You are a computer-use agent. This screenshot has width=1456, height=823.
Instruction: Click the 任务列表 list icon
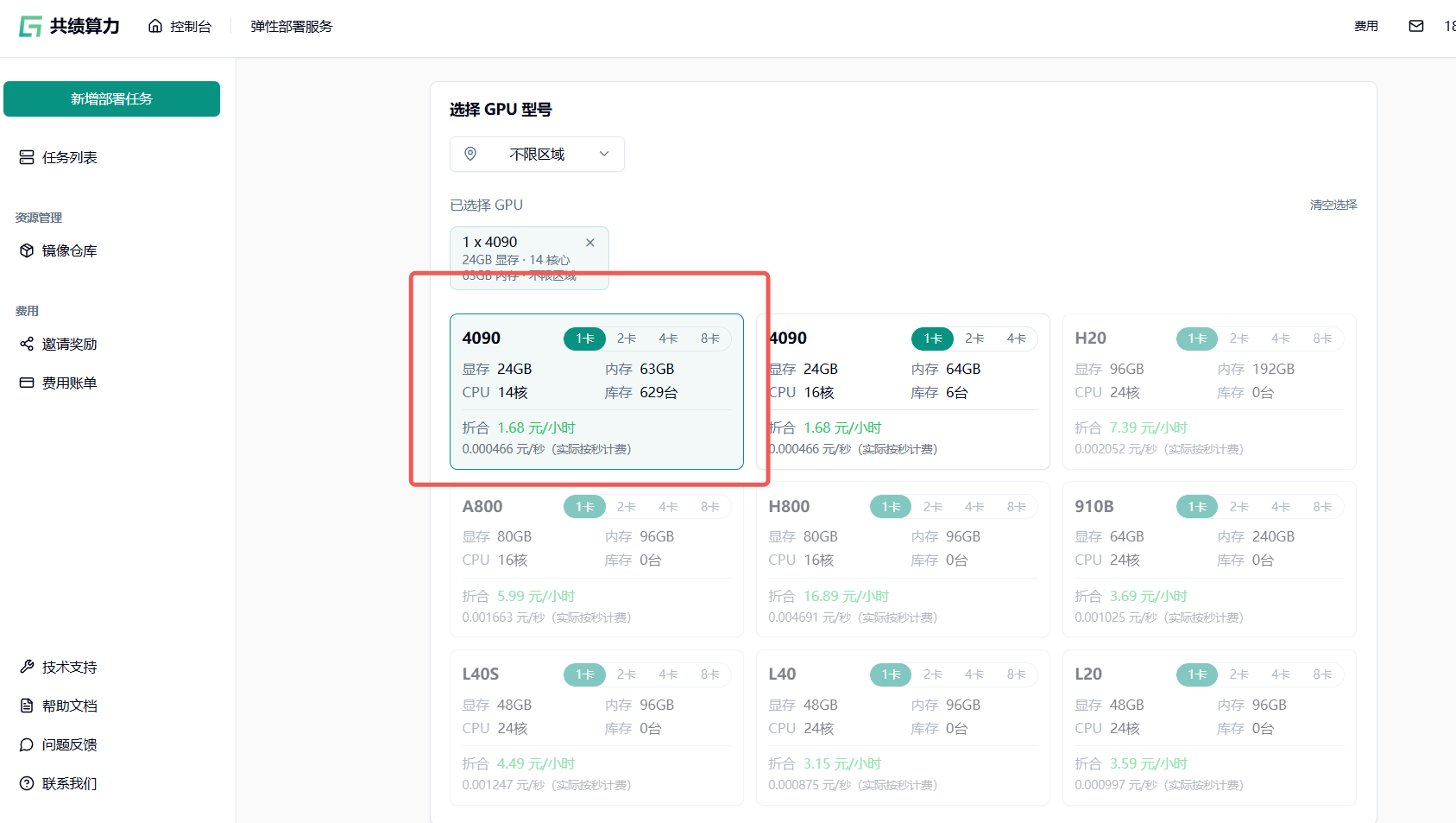(27, 157)
